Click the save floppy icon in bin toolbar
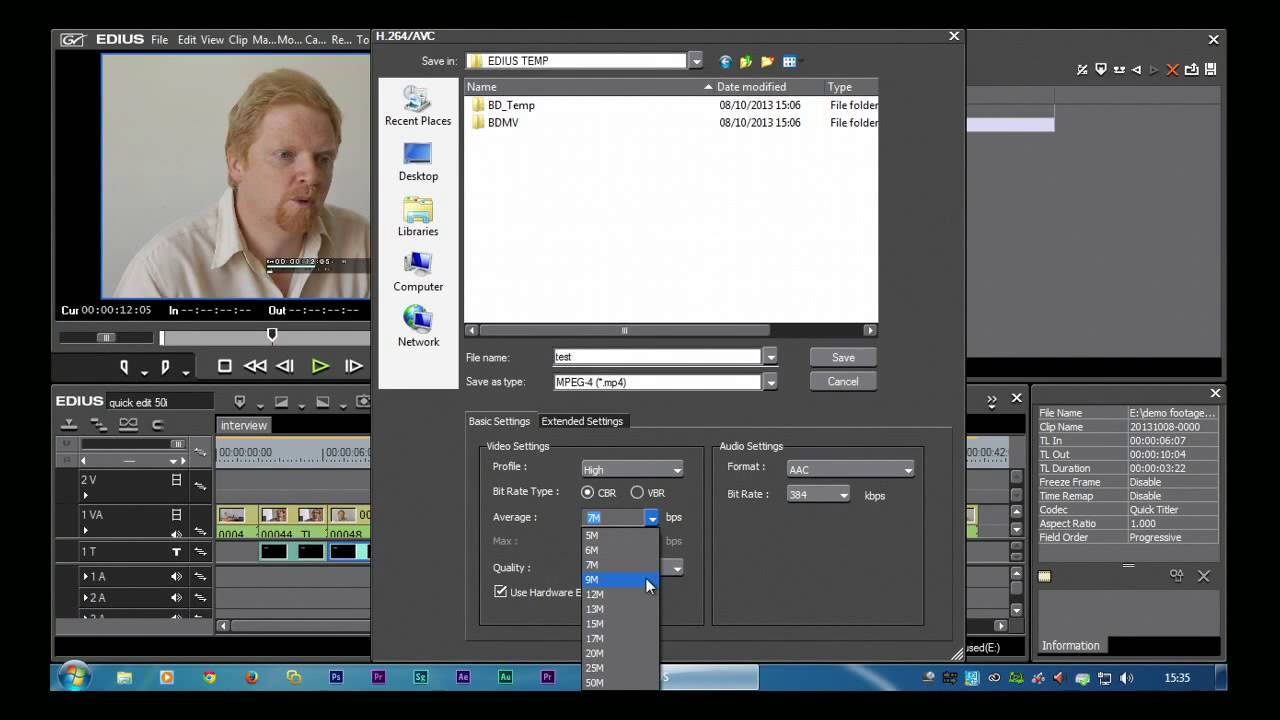Image resolution: width=1280 pixels, height=720 pixels. (1210, 69)
